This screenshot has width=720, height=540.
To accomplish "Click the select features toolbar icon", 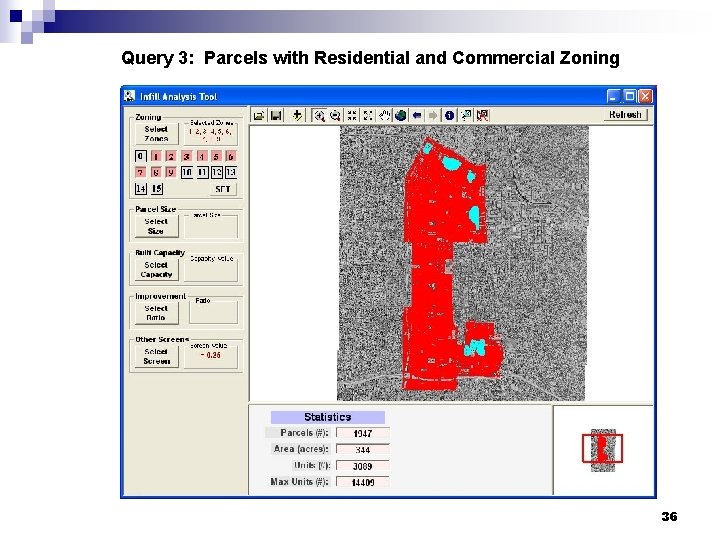I will pyautogui.click(x=466, y=115).
